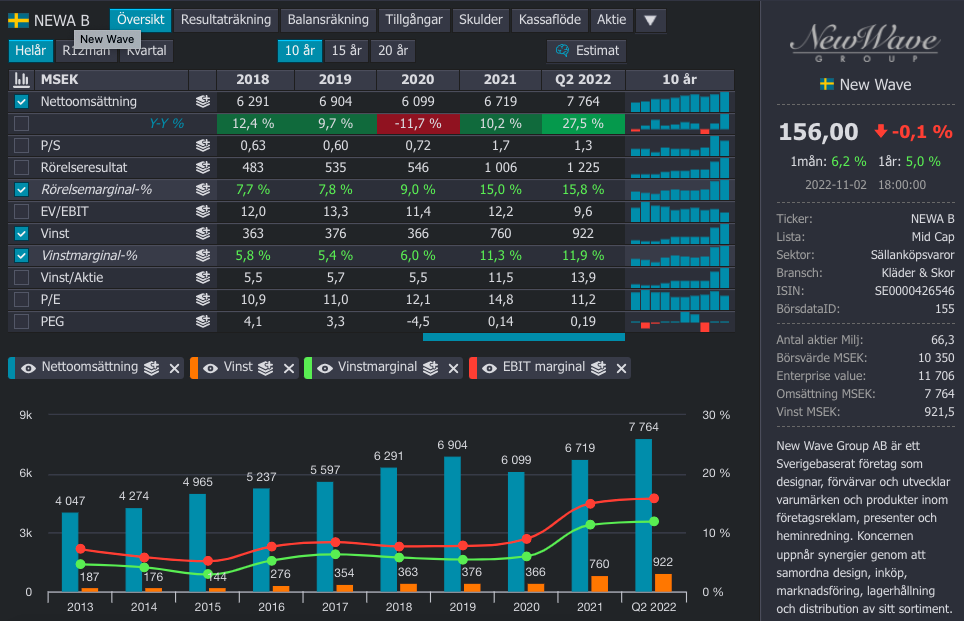Click the horizontal scrollbar under the table
Image resolution: width=964 pixels, height=621 pixels.
(x=523, y=338)
